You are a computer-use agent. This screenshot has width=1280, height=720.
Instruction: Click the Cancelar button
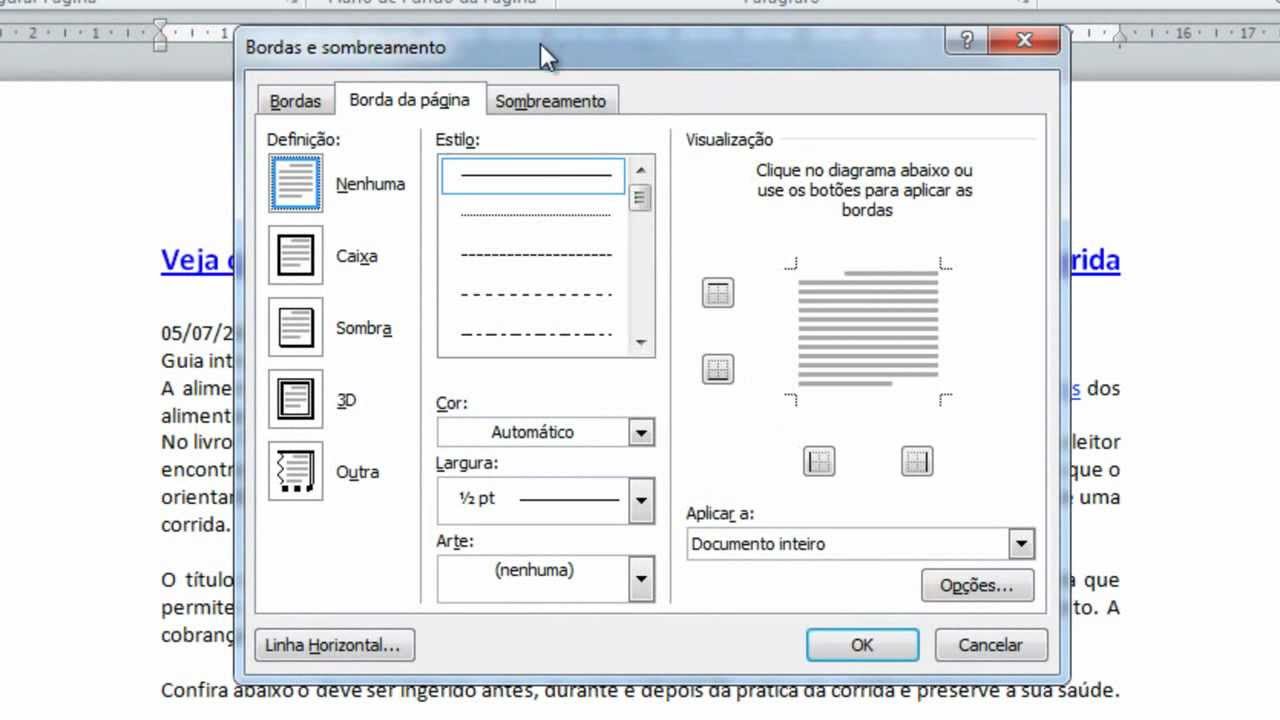point(990,645)
